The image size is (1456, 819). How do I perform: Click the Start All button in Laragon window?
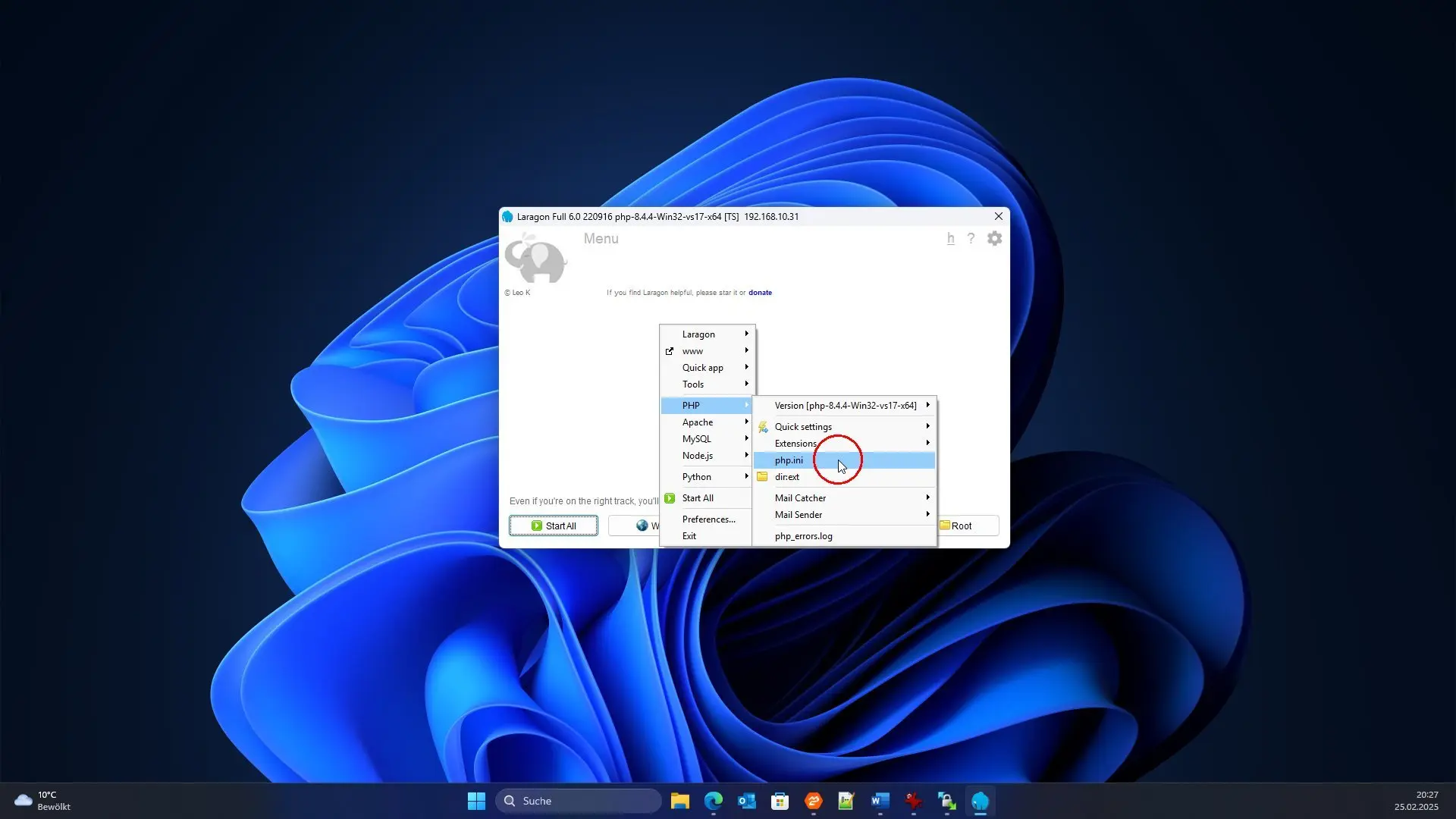[554, 526]
